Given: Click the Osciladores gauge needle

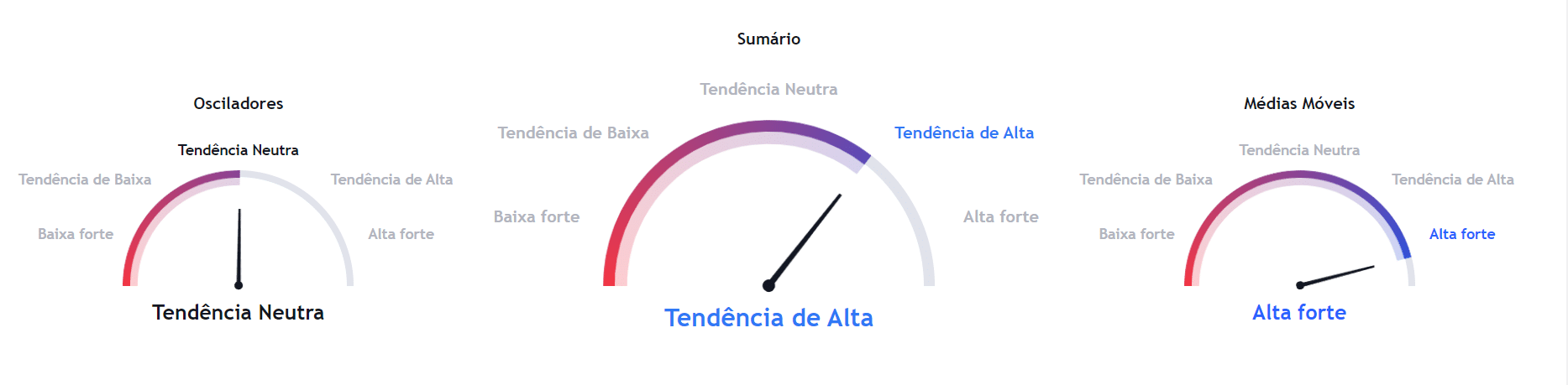Looking at the screenshot, I should click(239, 248).
